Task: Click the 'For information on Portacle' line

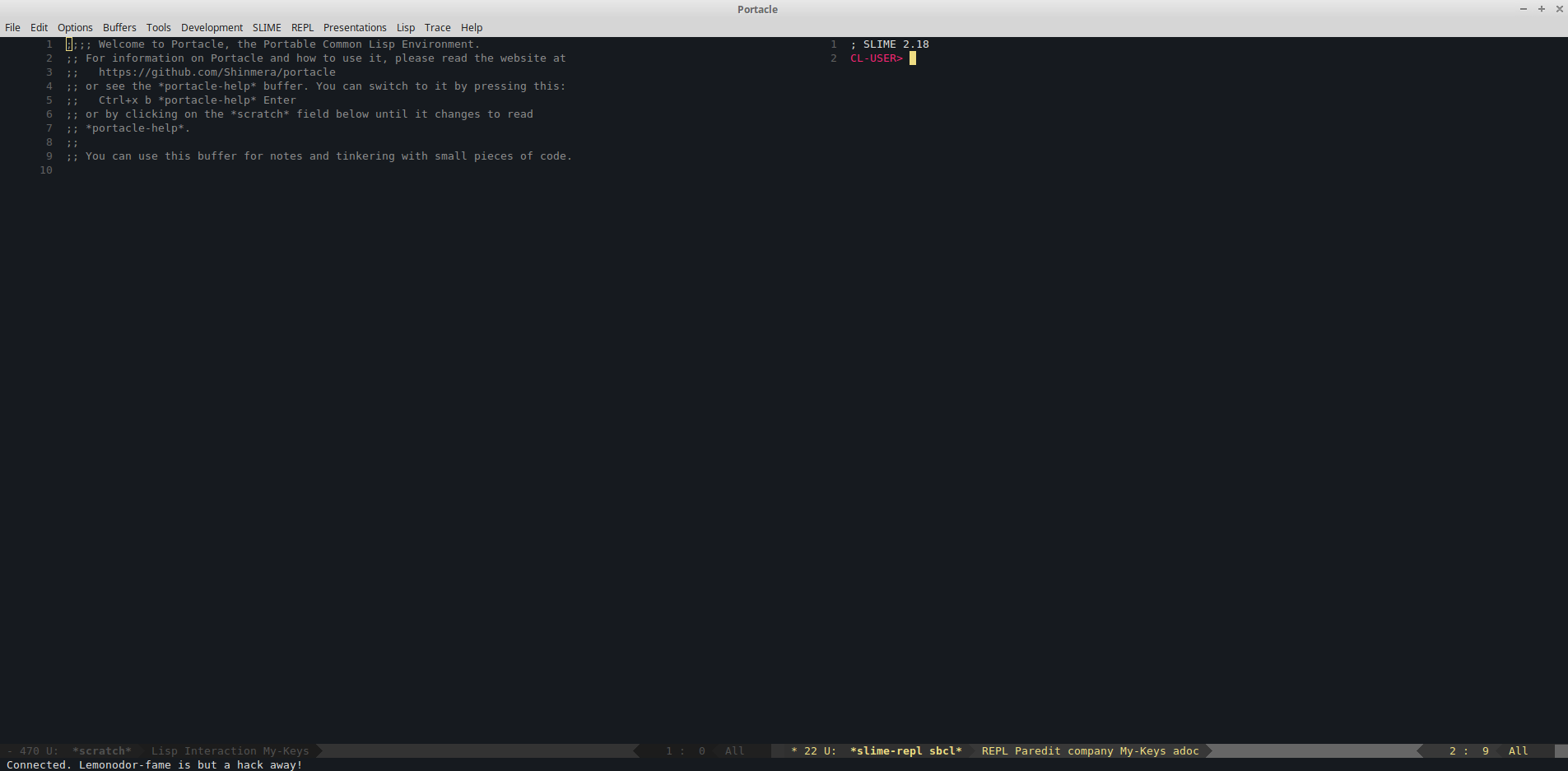Action: [x=316, y=58]
